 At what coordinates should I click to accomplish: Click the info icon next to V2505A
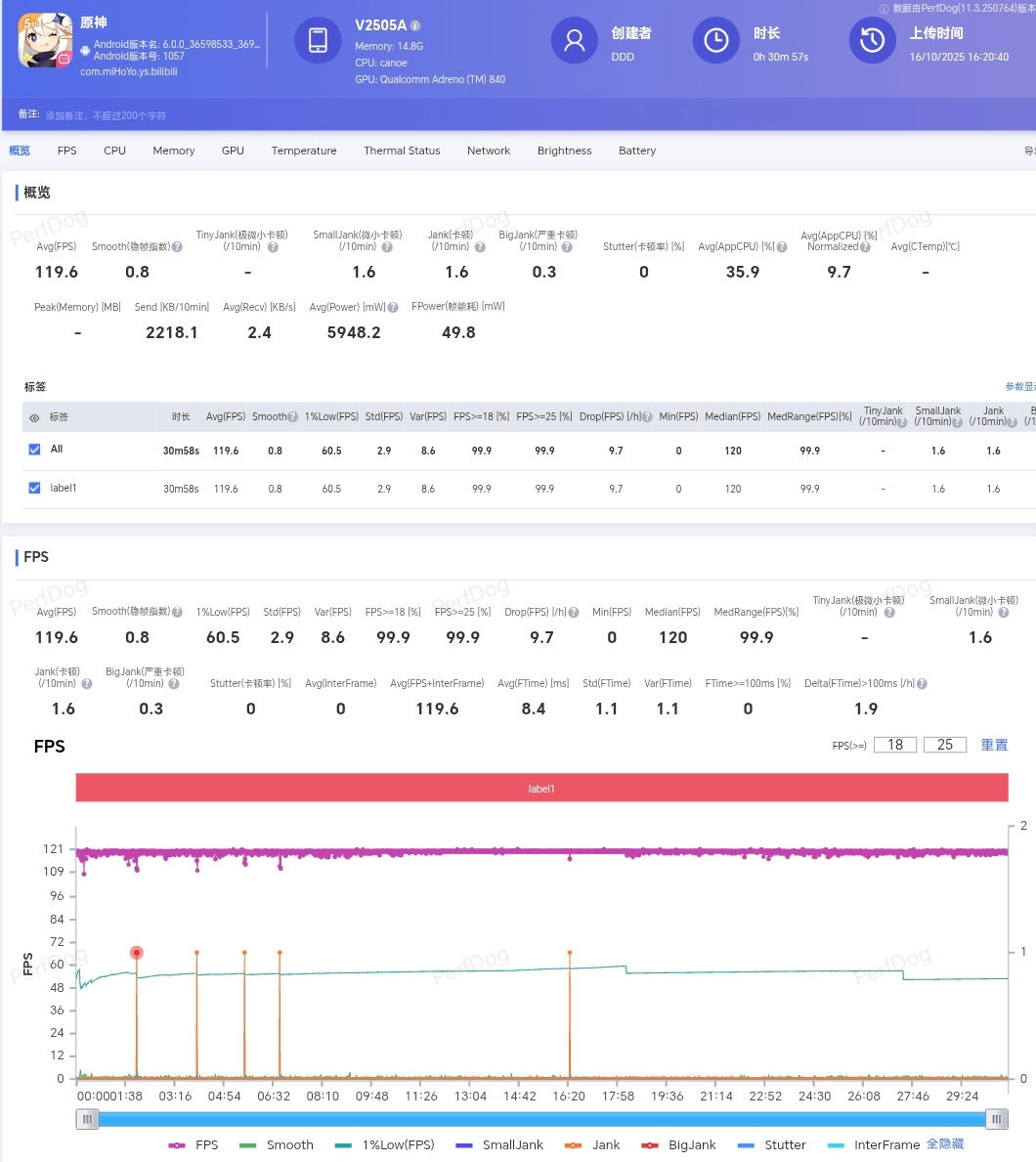[415, 25]
